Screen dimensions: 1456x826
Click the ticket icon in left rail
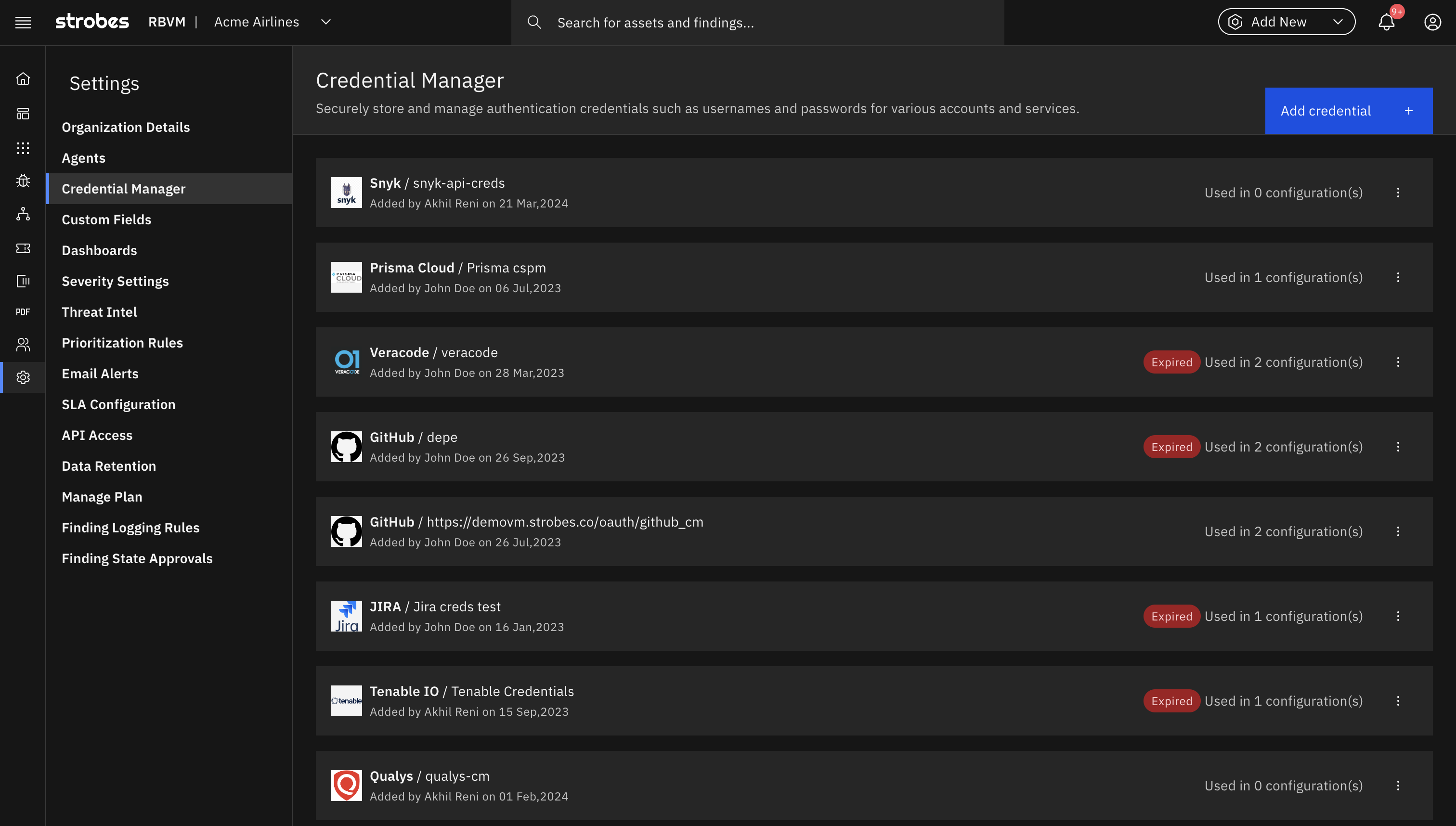tap(23, 248)
